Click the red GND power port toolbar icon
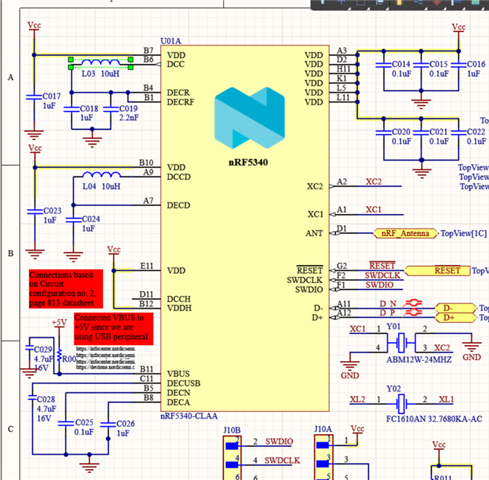This screenshot has width=489, height=480. point(437,3)
